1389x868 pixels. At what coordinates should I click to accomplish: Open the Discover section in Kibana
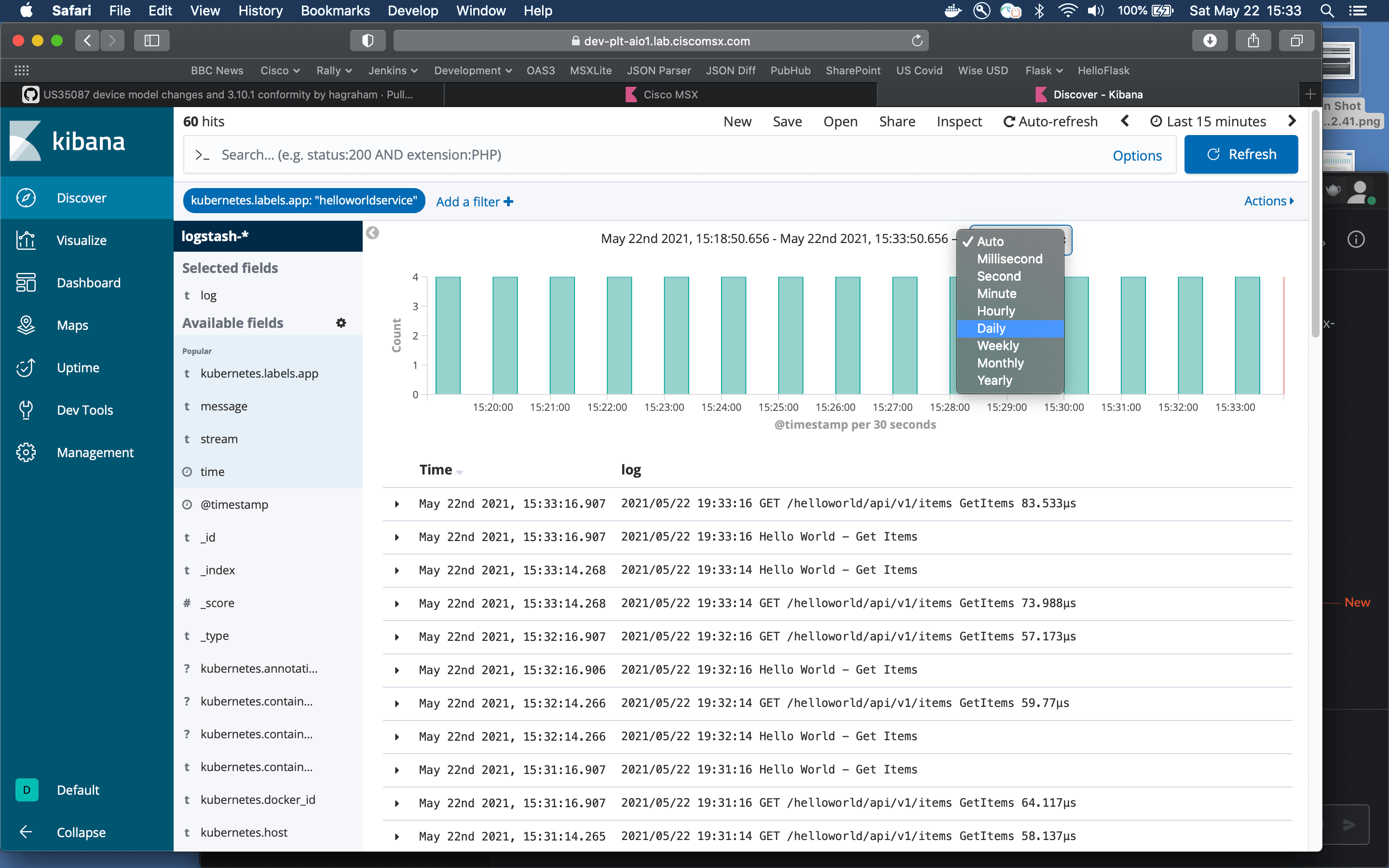click(82, 198)
